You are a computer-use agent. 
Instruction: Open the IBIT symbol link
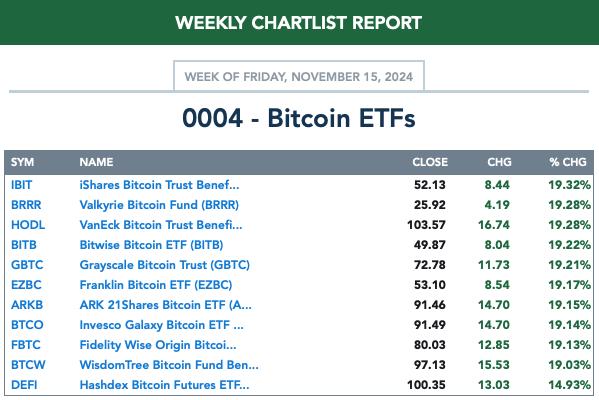(21, 185)
